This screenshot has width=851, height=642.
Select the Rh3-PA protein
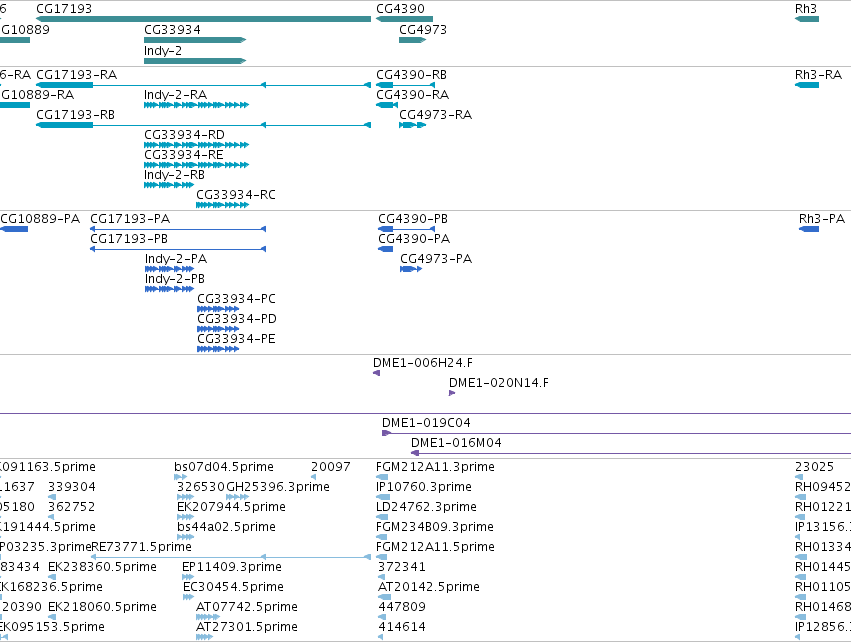tap(809, 229)
